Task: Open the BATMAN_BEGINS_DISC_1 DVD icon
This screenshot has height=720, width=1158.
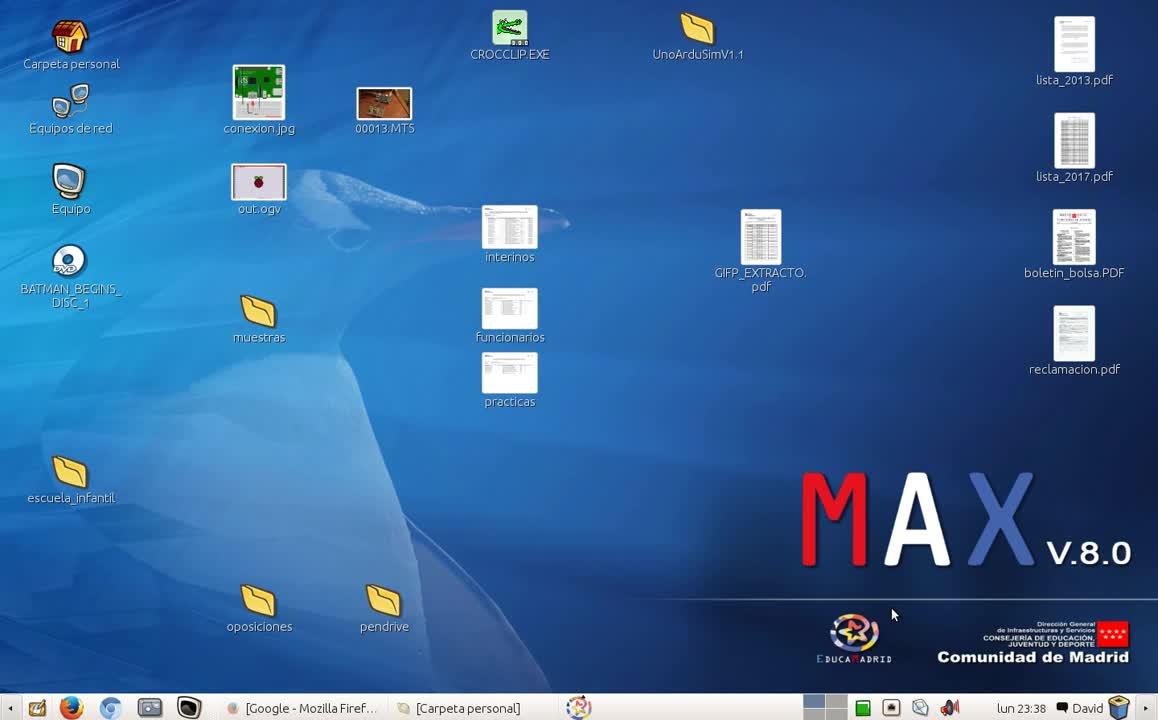Action: pos(69,262)
